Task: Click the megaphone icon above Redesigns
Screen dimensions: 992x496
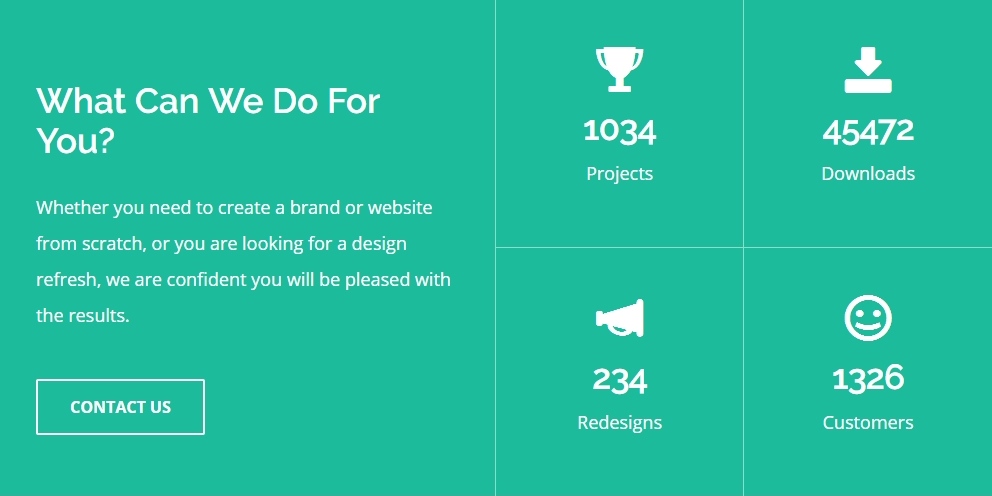Action: coord(619,318)
